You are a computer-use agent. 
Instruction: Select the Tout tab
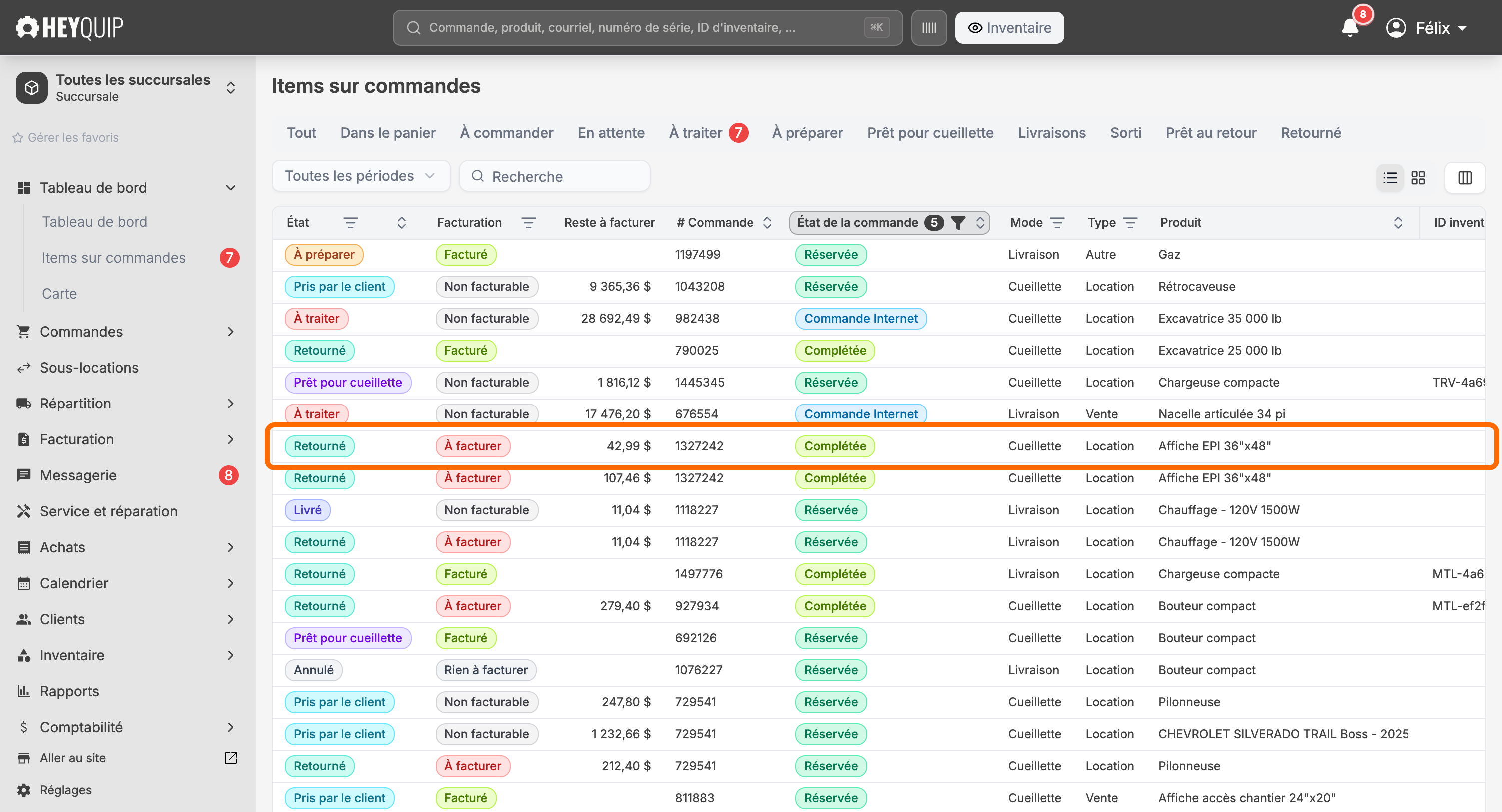tap(301, 133)
